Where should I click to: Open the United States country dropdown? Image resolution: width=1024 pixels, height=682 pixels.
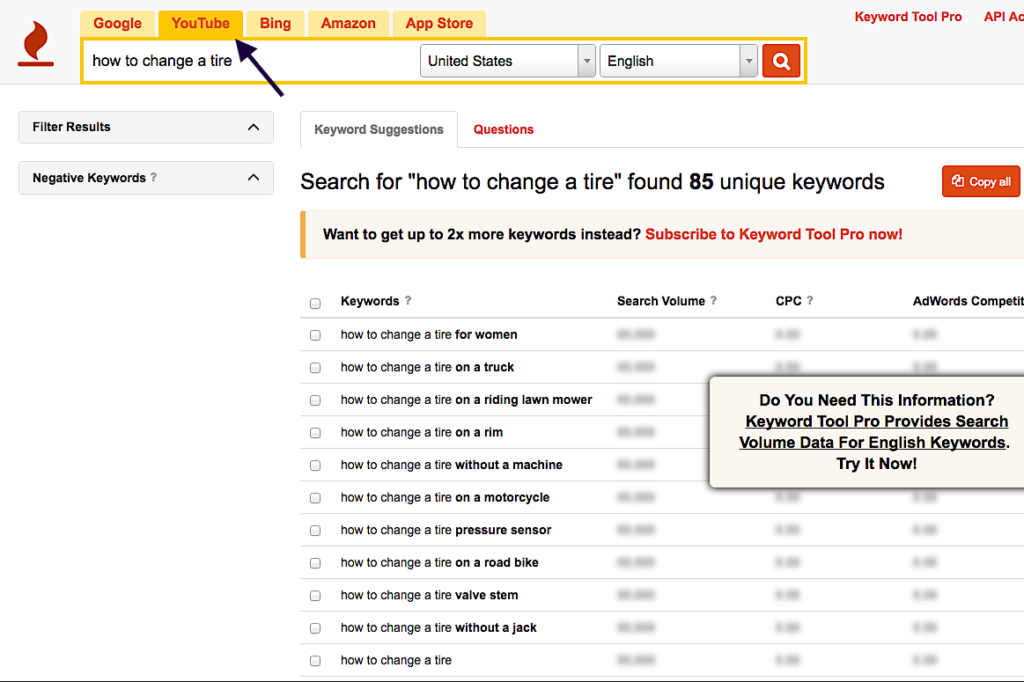(x=507, y=60)
